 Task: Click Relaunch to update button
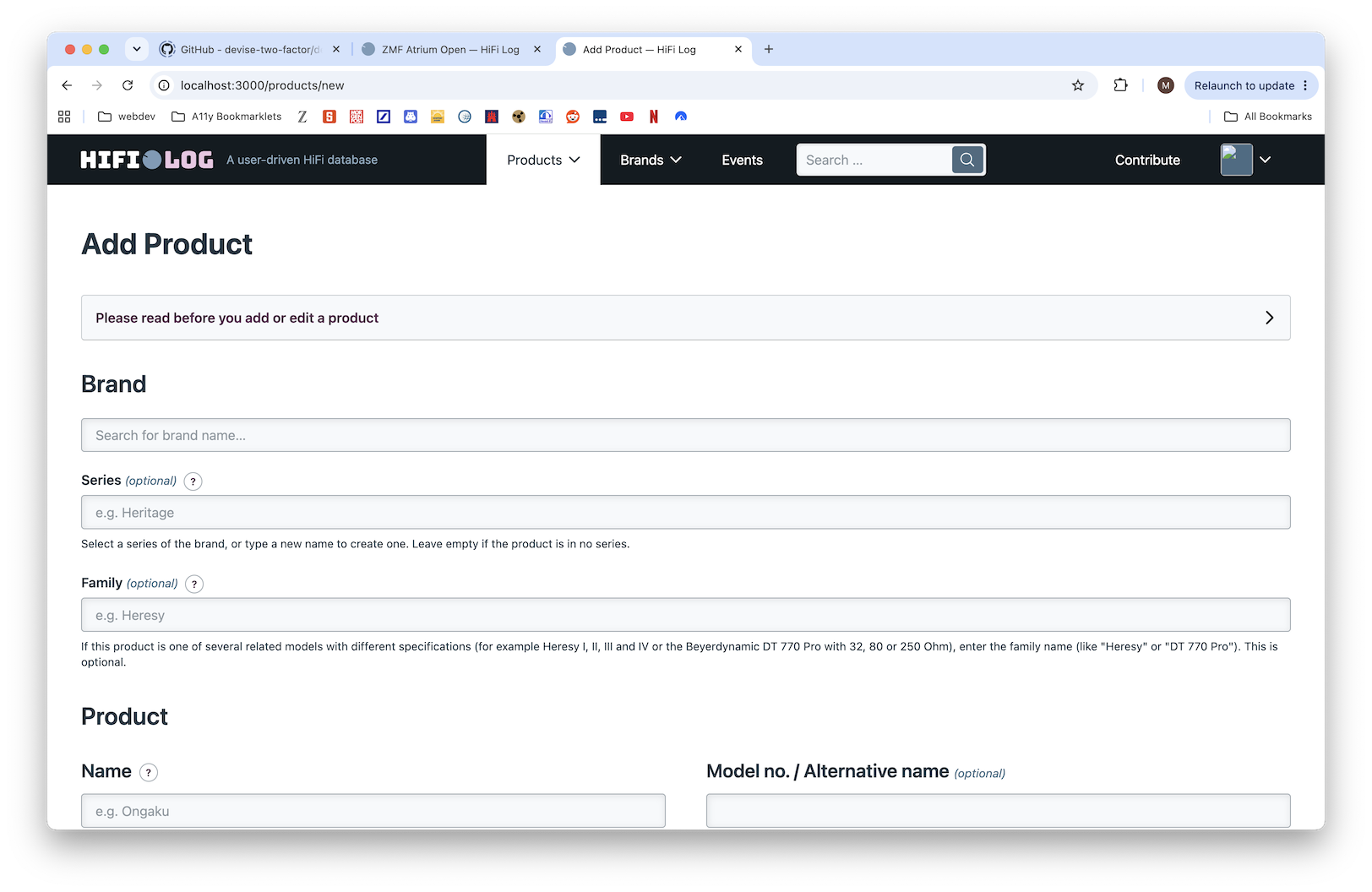[1244, 85]
